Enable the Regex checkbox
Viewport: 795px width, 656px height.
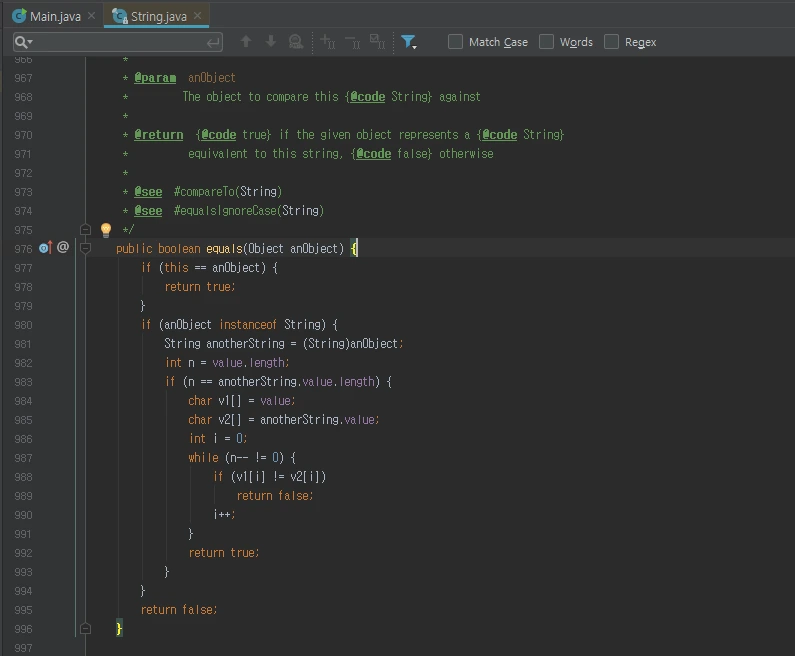(x=612, y=42)
